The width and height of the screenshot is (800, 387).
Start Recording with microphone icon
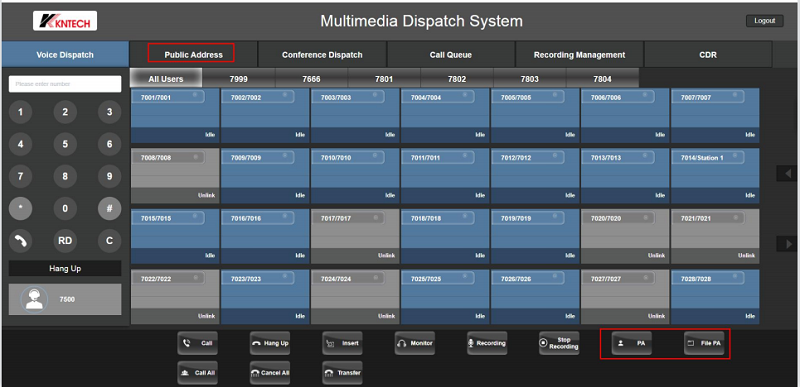coord(487,343)
